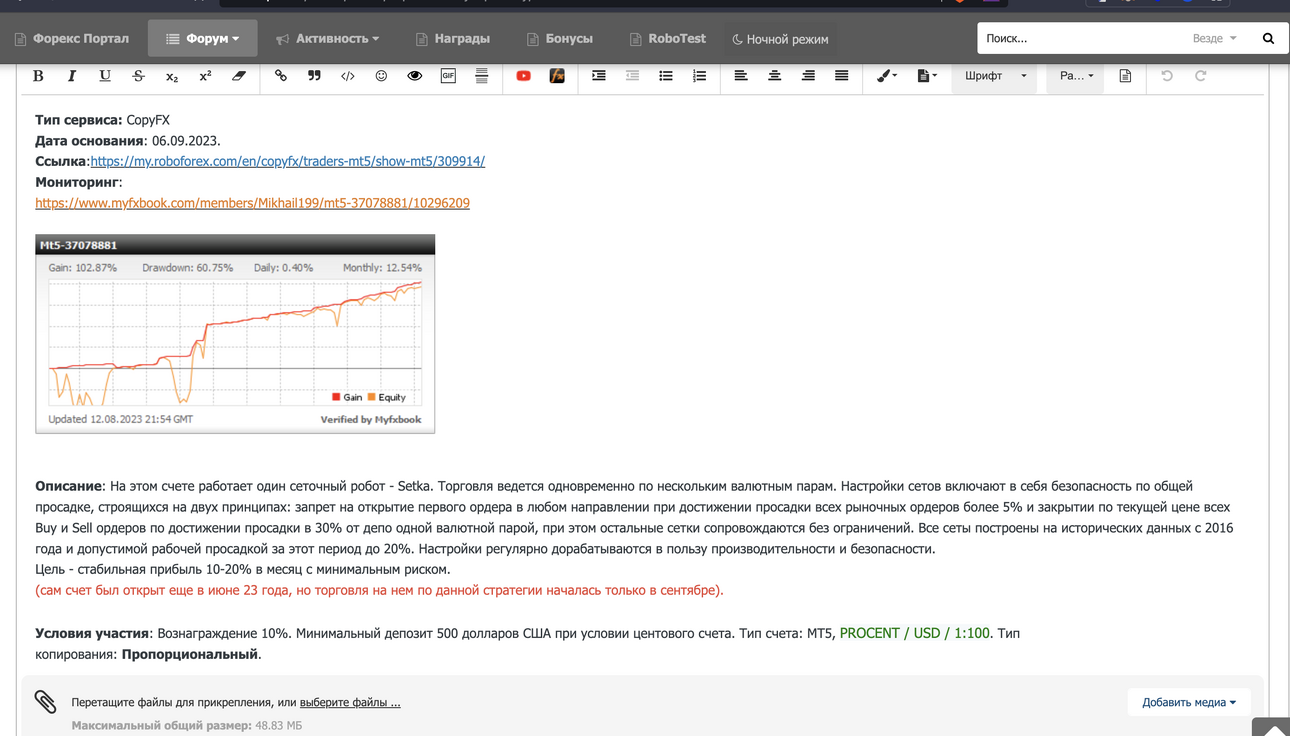Viewport: 1290px width, 736px height.
Task: Apply superscript formatting
Action: (205, 76)
